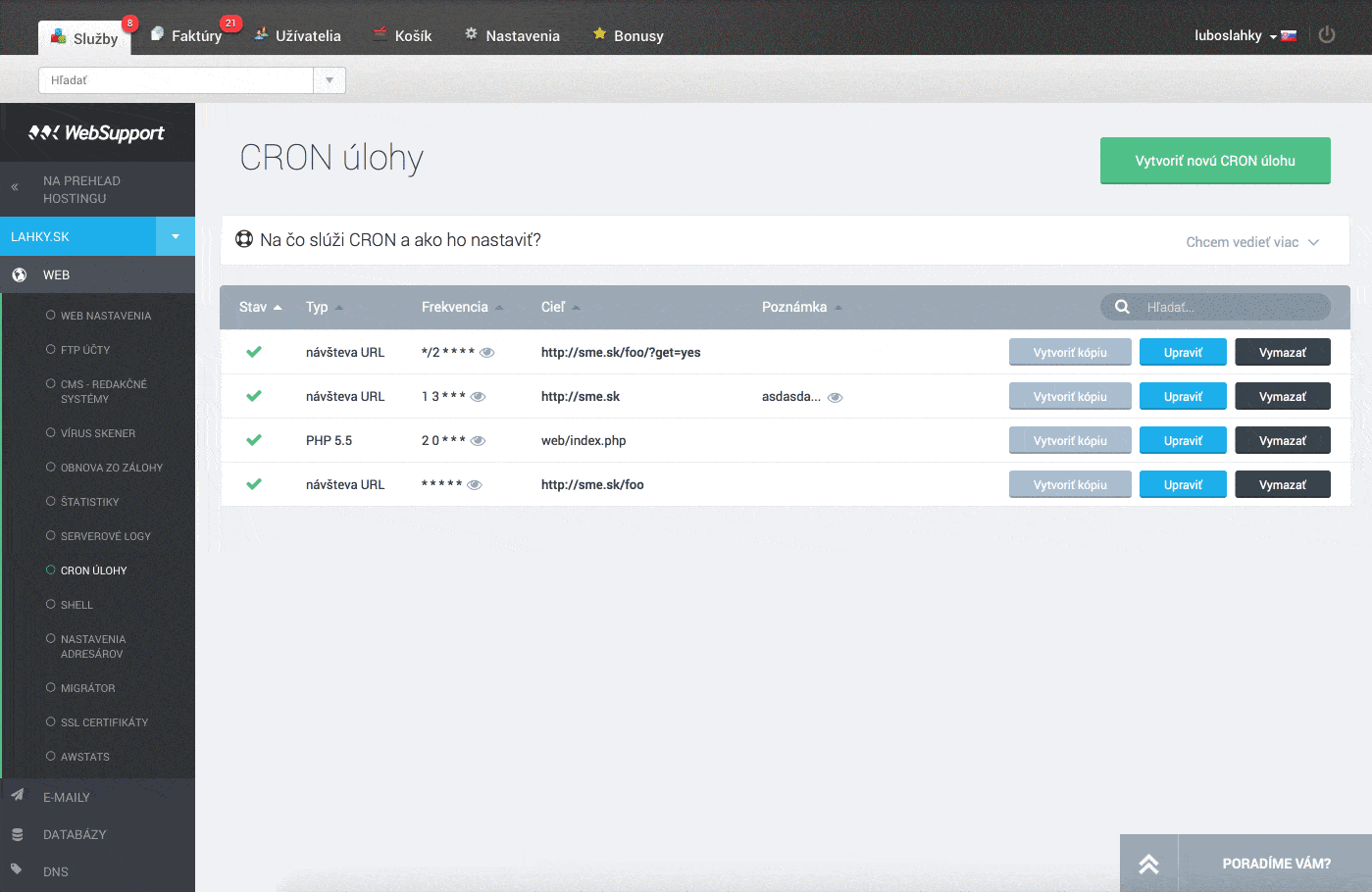
Task: Open the Nastavenia tab
Action: [512, 36]
